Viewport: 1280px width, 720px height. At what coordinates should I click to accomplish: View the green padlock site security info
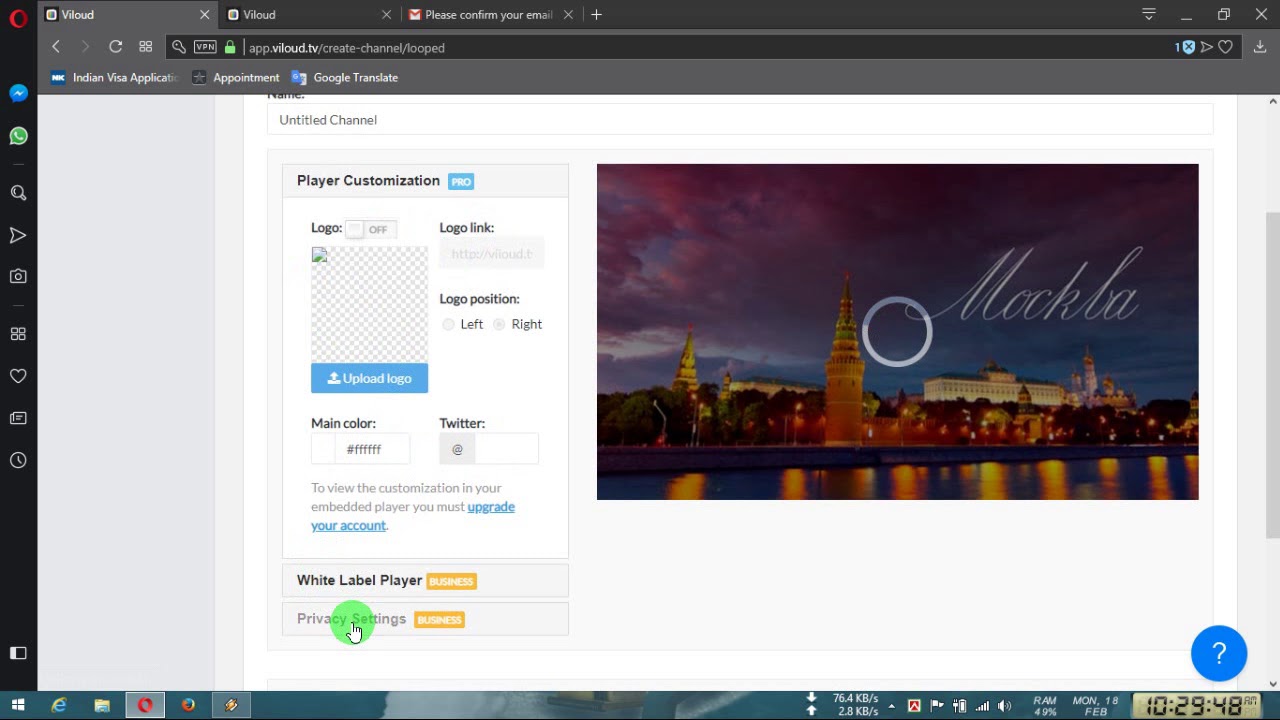coord(230,47)
